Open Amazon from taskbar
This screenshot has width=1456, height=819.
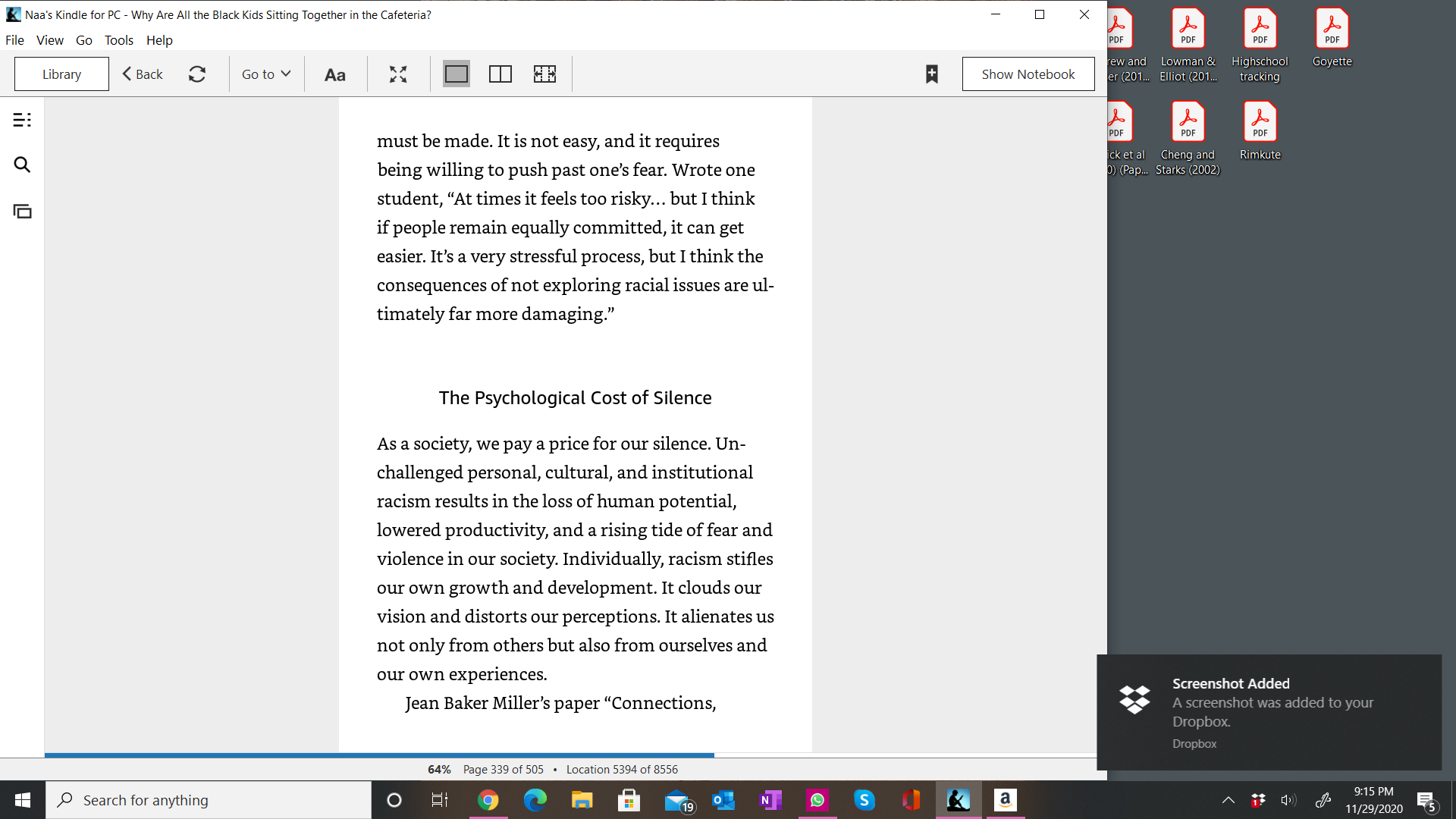pyautogui.click(x=1006, y=800)
